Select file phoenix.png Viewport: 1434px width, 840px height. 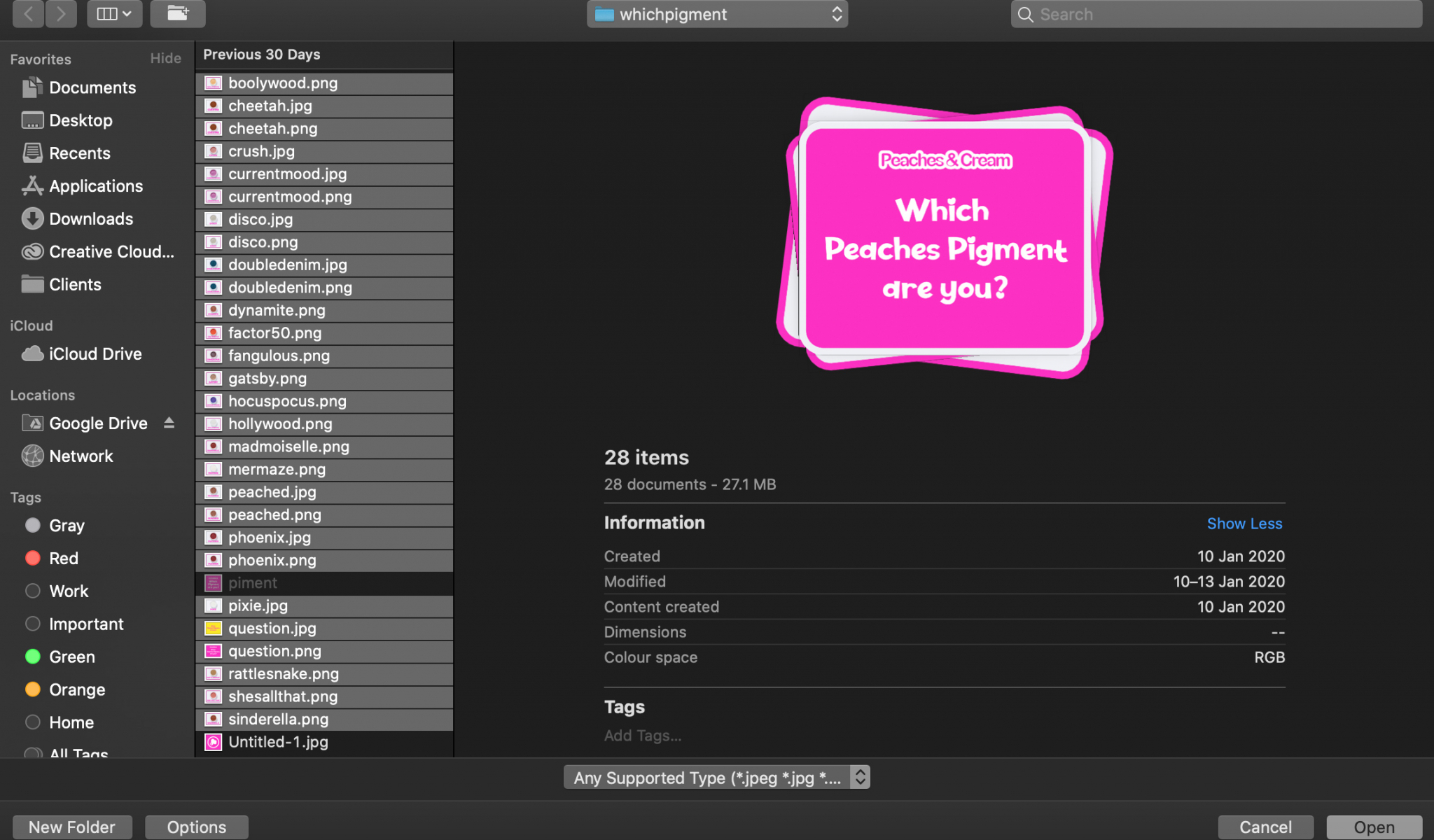[324, 561]
